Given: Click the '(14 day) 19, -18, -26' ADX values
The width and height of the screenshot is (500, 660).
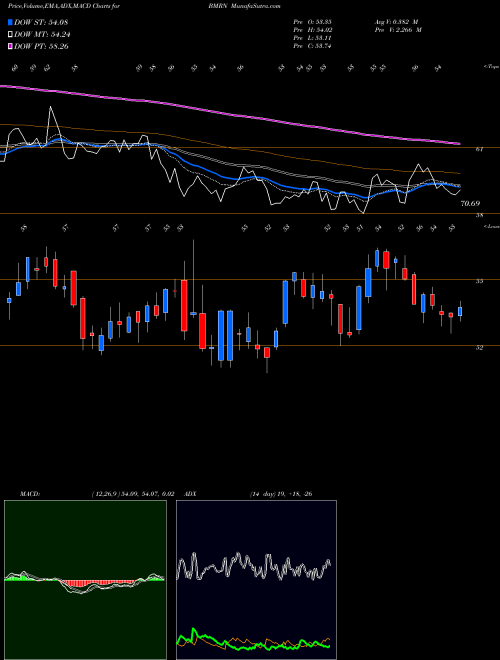Looking at the screenshot, I should point(281,494).
